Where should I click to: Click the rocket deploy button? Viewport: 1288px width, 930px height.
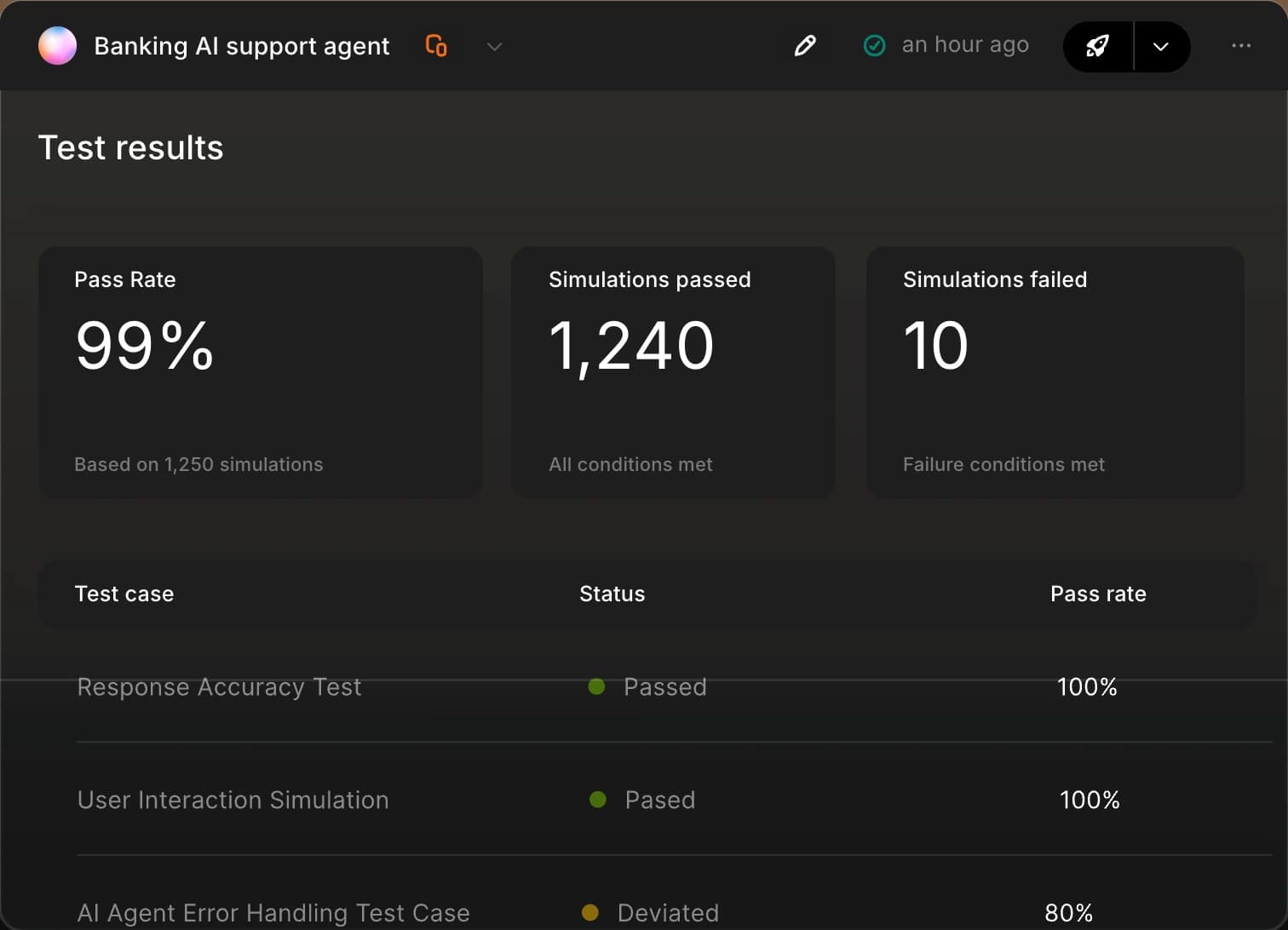pos(1098,47)
